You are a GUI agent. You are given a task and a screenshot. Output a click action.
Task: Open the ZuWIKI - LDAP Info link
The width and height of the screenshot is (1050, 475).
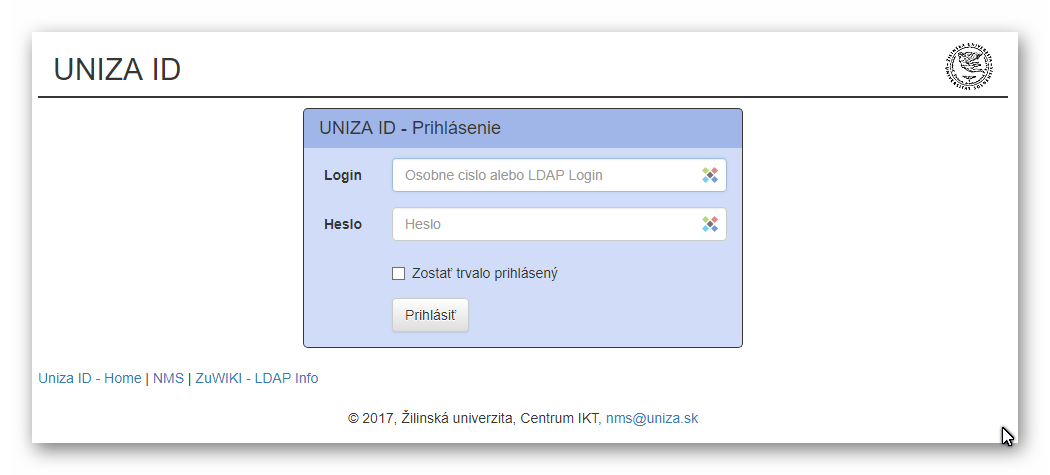point(256,378)
